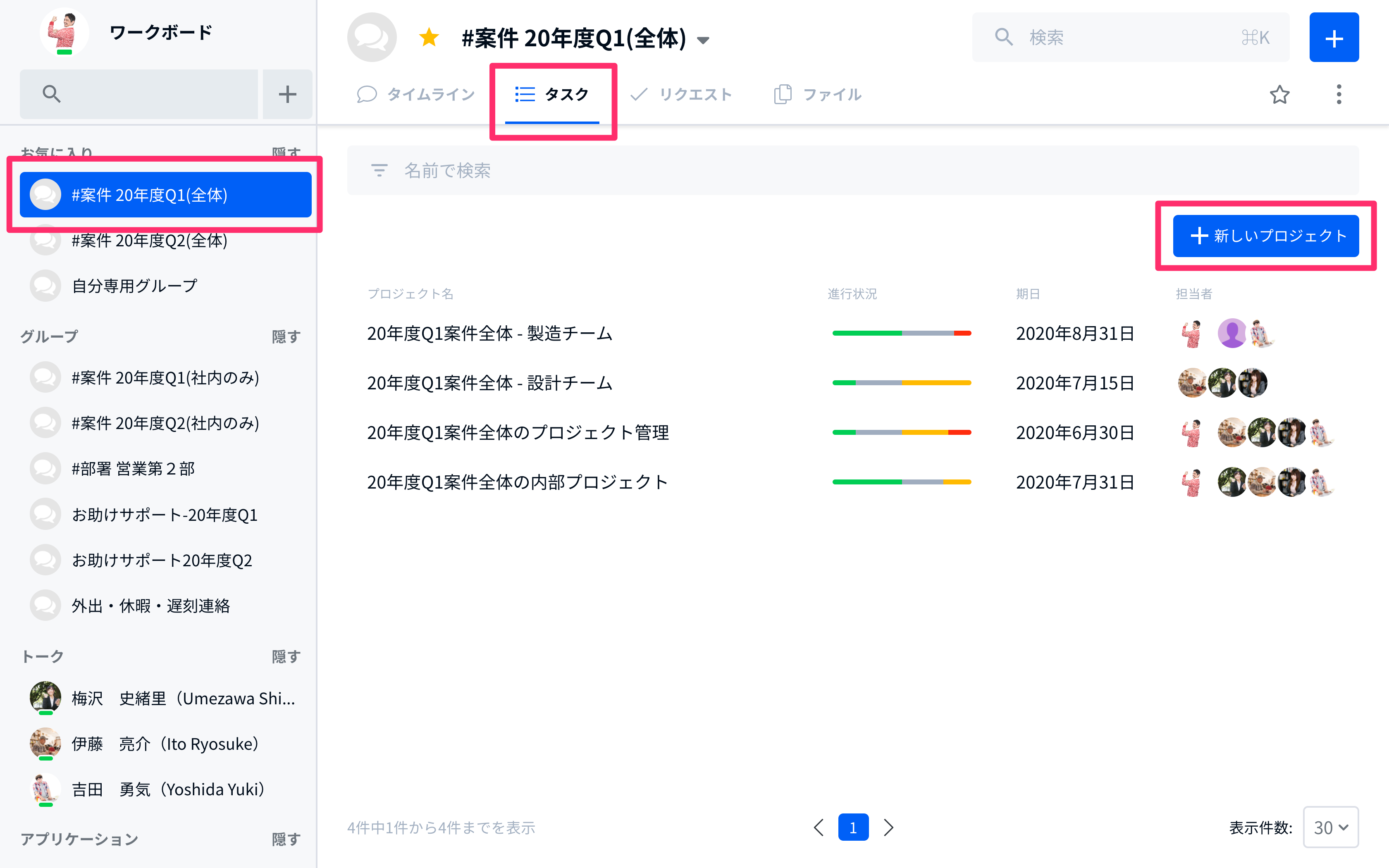Open talk with 伊藤 亮介 (Ito Ryosuke)
Image resolution: width=1389 pixels, height=868 pixels.
point(165,744)
